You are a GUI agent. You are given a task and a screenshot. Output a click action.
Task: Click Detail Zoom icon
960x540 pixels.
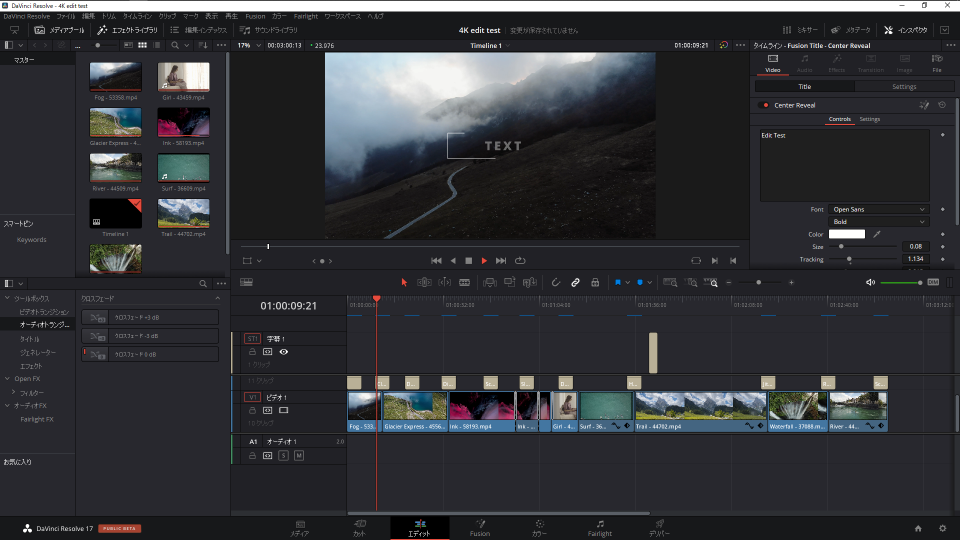(x=691, y=282)
